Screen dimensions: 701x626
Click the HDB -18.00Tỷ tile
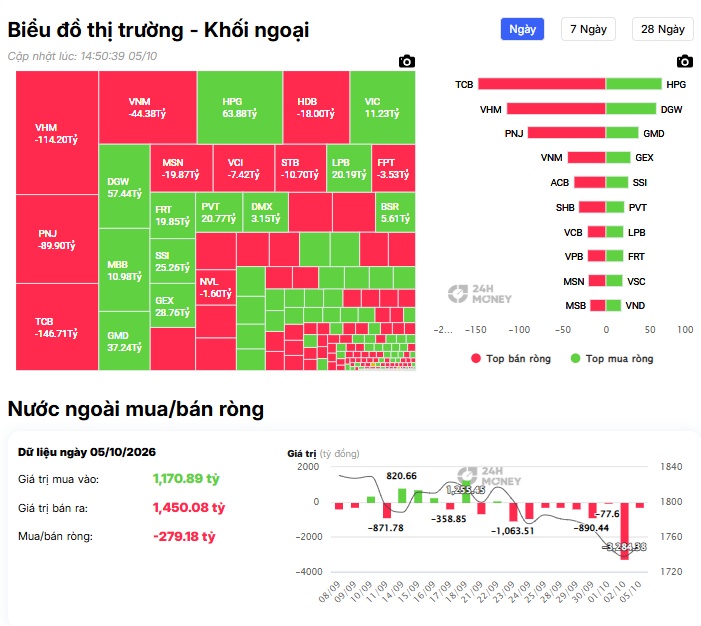[316, 107]
